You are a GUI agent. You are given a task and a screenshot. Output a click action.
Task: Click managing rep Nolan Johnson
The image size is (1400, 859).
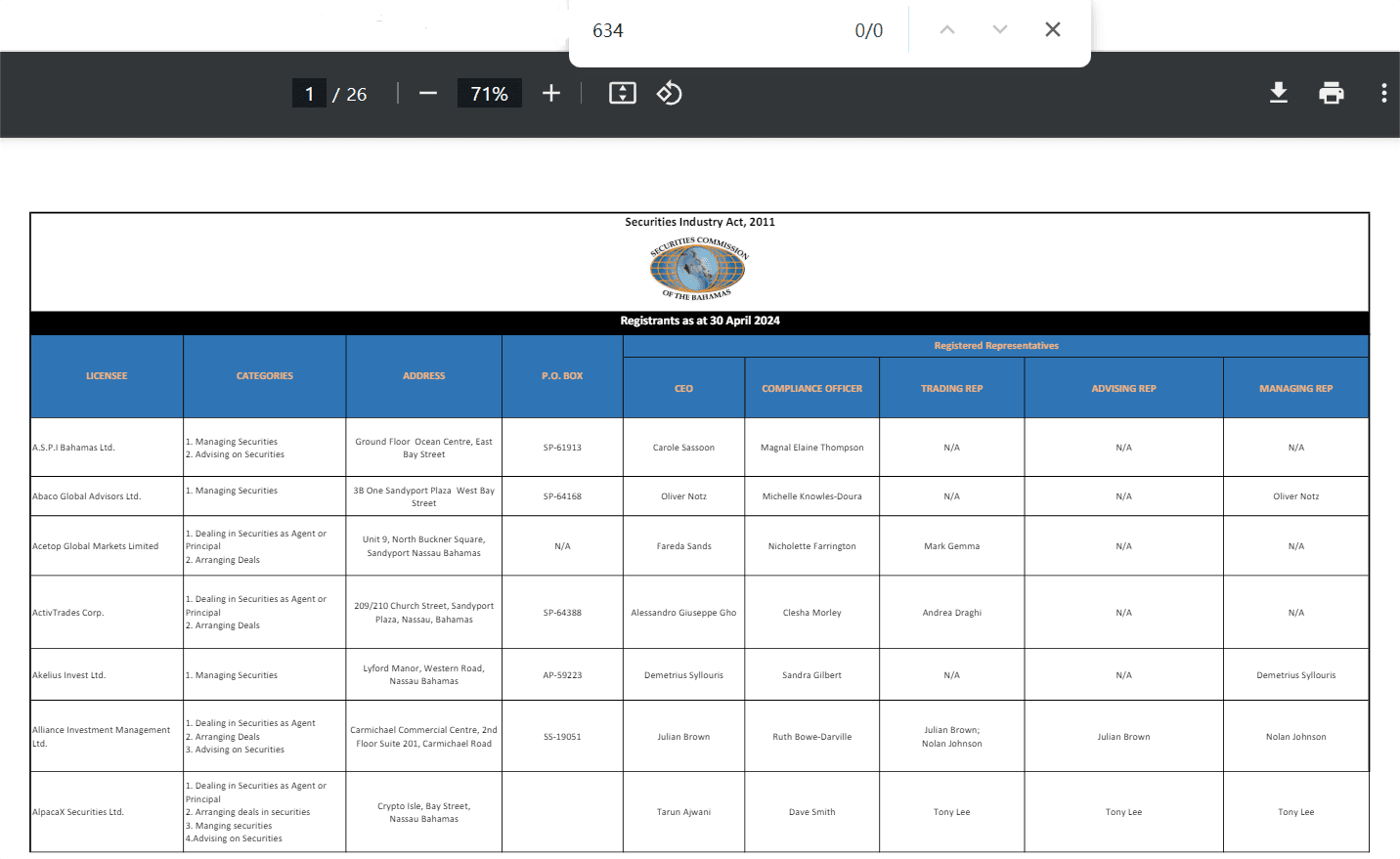pyautogui.click(x=1296, y=737)
